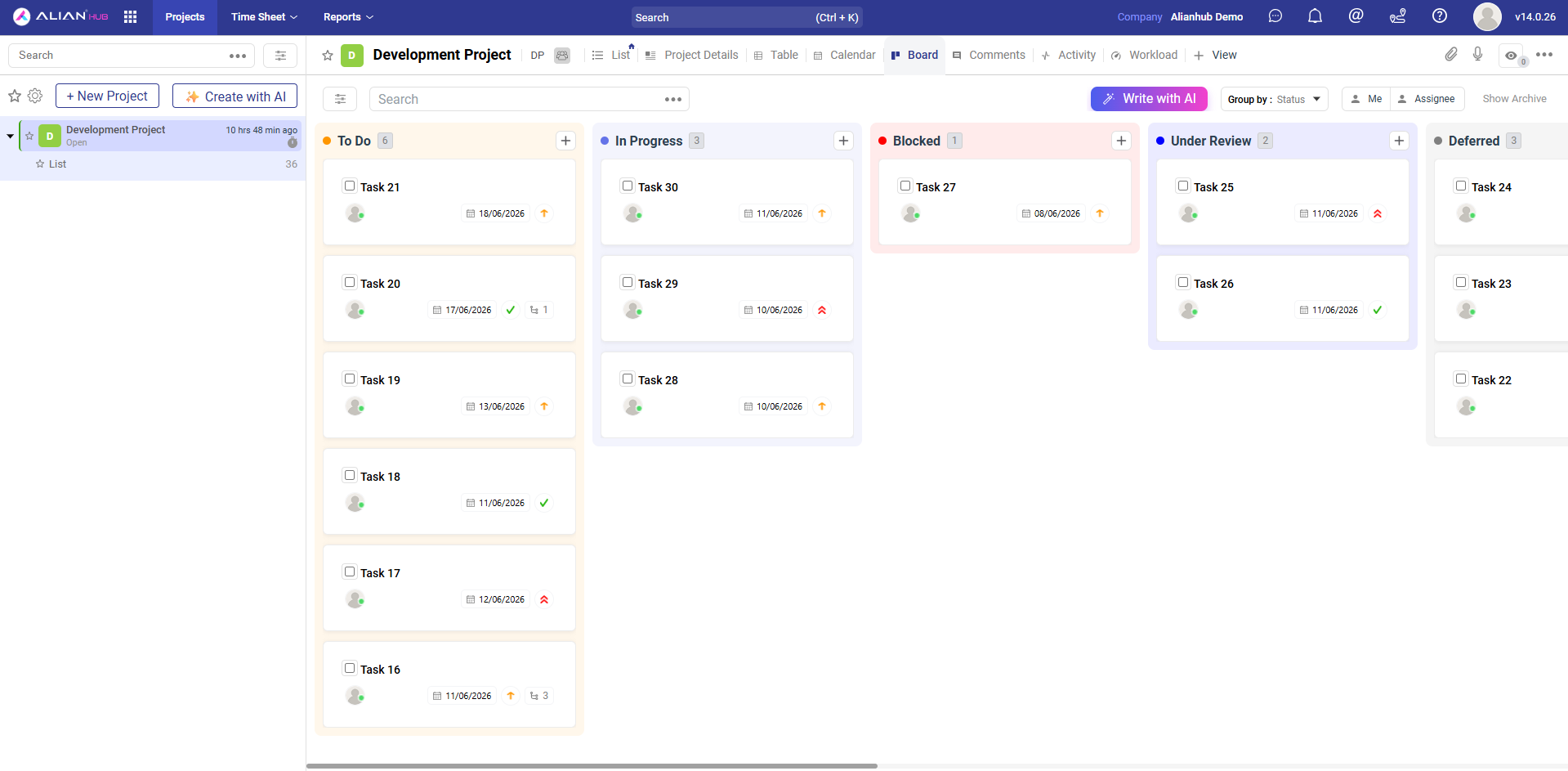Click the project key icon beside DP
Image resolution: width=1568 pixels, height=771 pixels.
(562, 55)
